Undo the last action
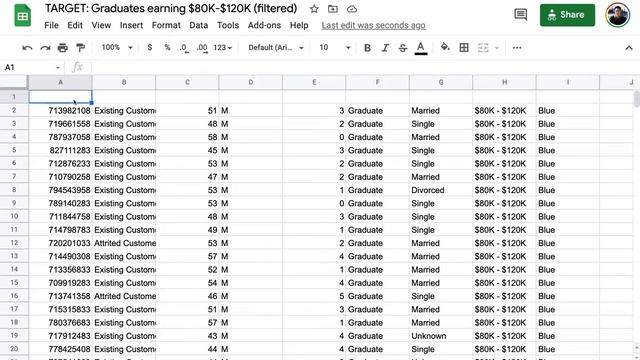This screenshot has width=640, height=360. click(27, 48)
